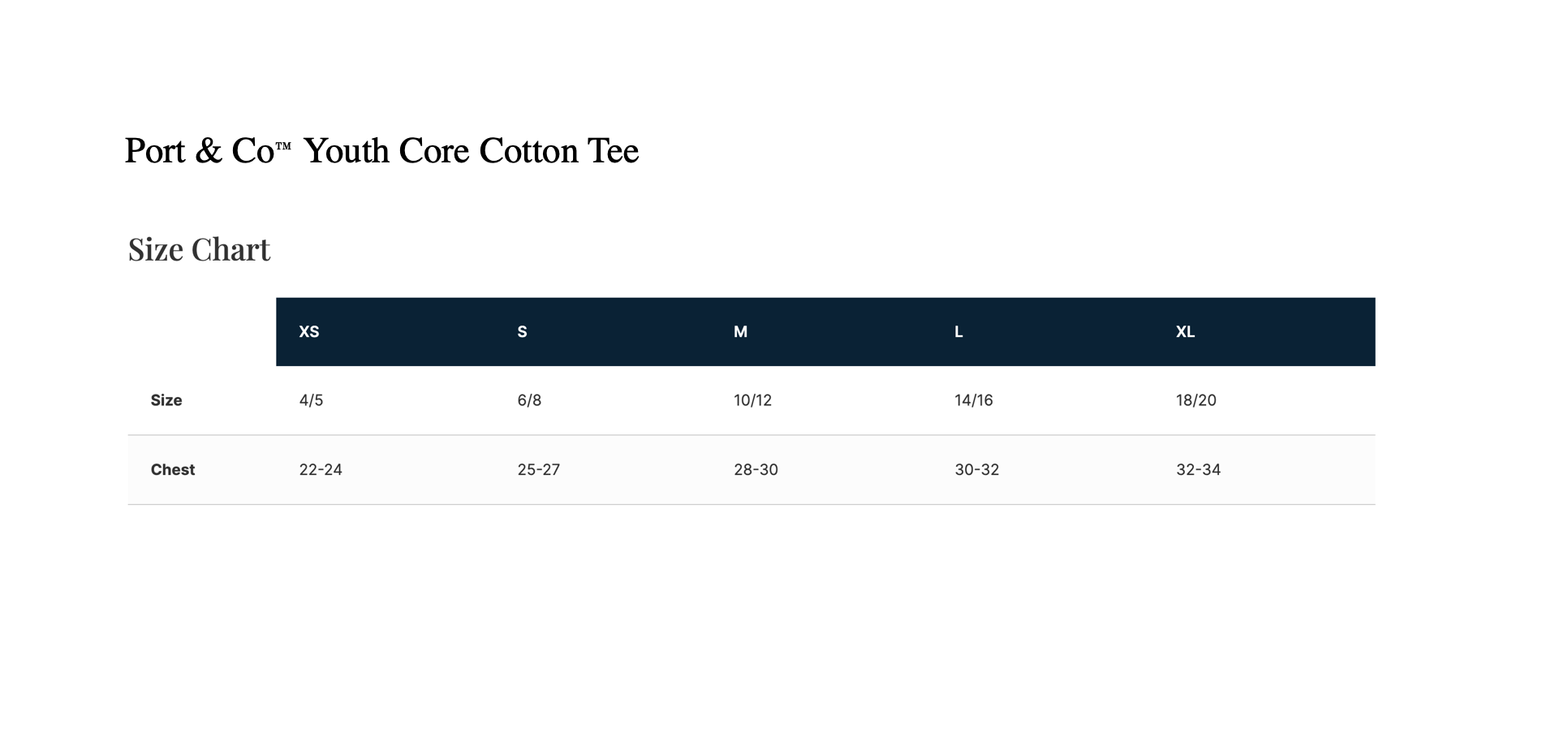The image size is (1568, 734).
Task: Select the 28-30 chest measurement
Action: pyautogui.click(x=756, y=469)
